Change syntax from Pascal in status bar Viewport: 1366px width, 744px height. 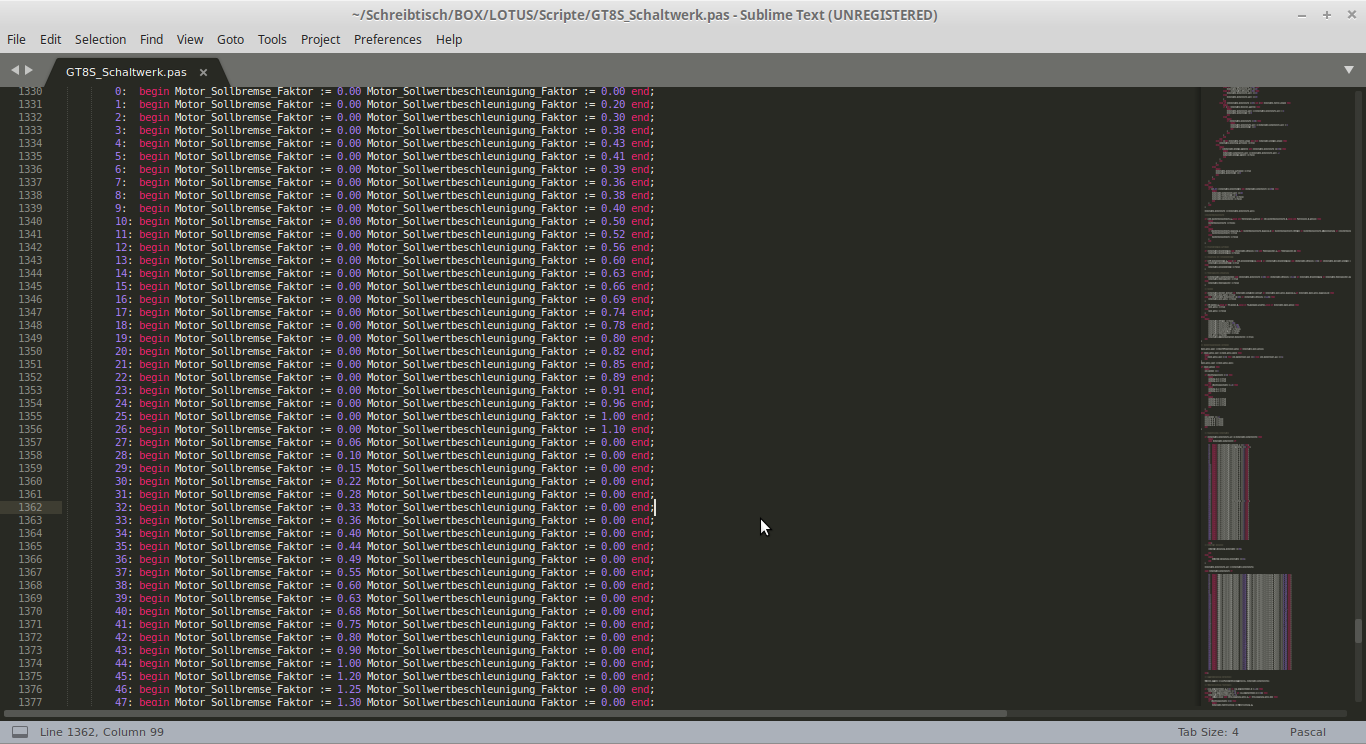(1307, 732)
